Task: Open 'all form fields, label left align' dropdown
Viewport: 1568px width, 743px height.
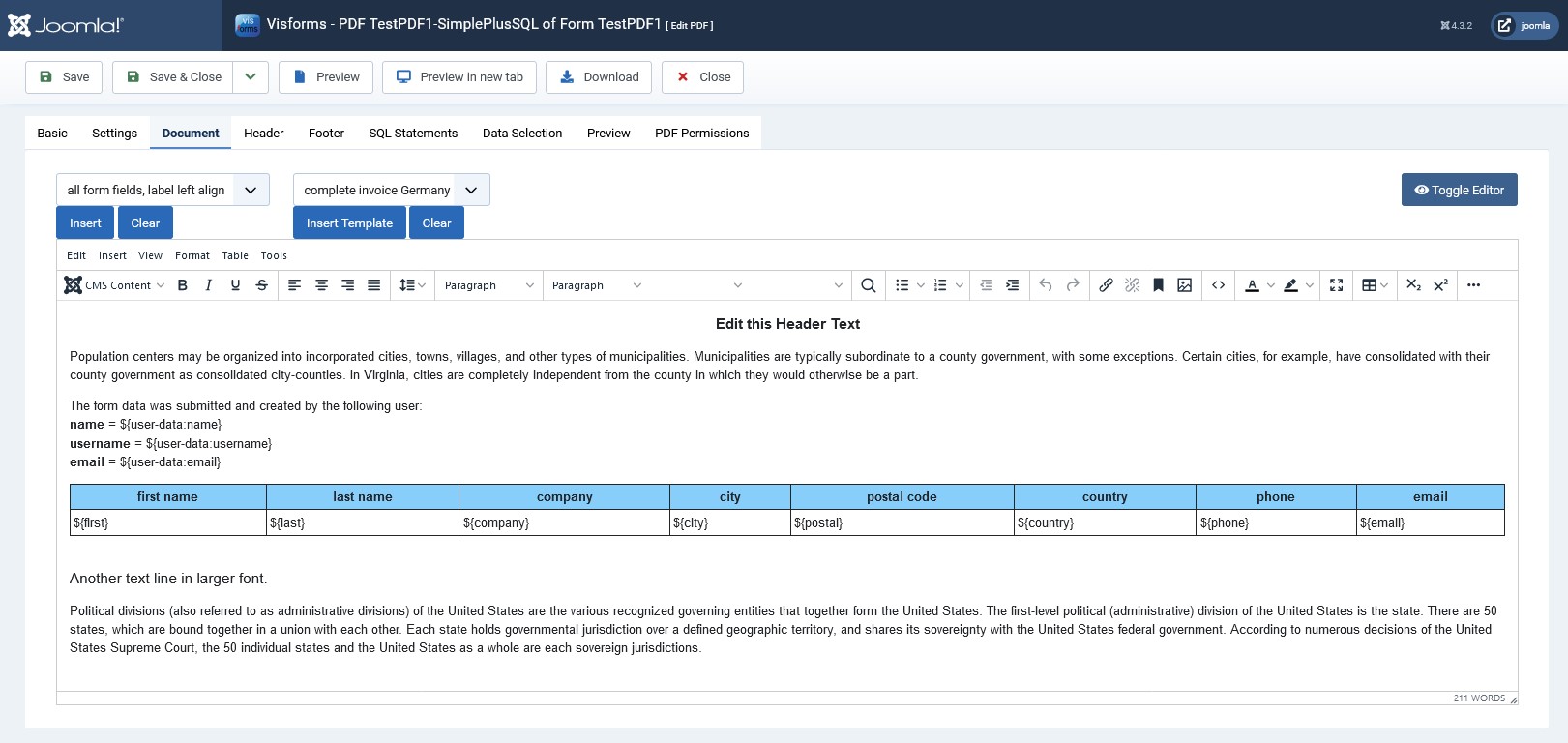Action: 163,190
